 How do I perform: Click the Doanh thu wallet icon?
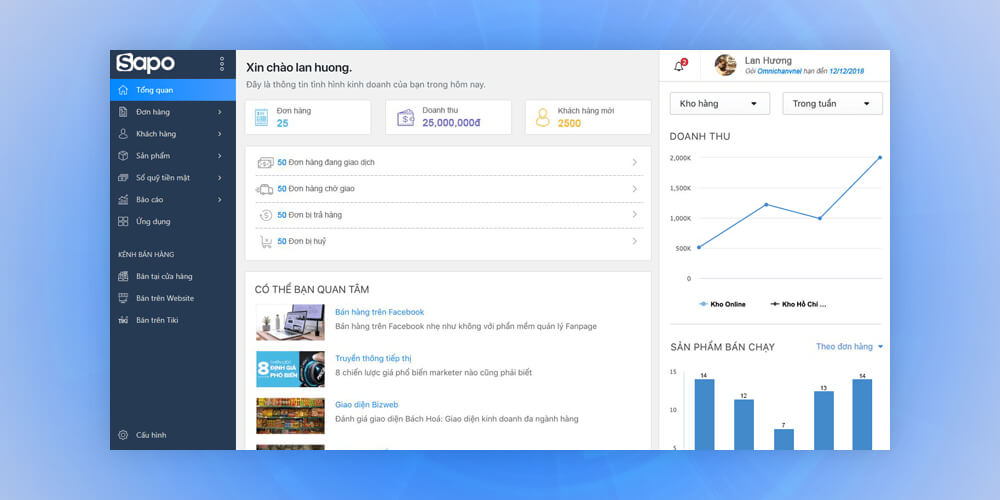coord(406,117)
